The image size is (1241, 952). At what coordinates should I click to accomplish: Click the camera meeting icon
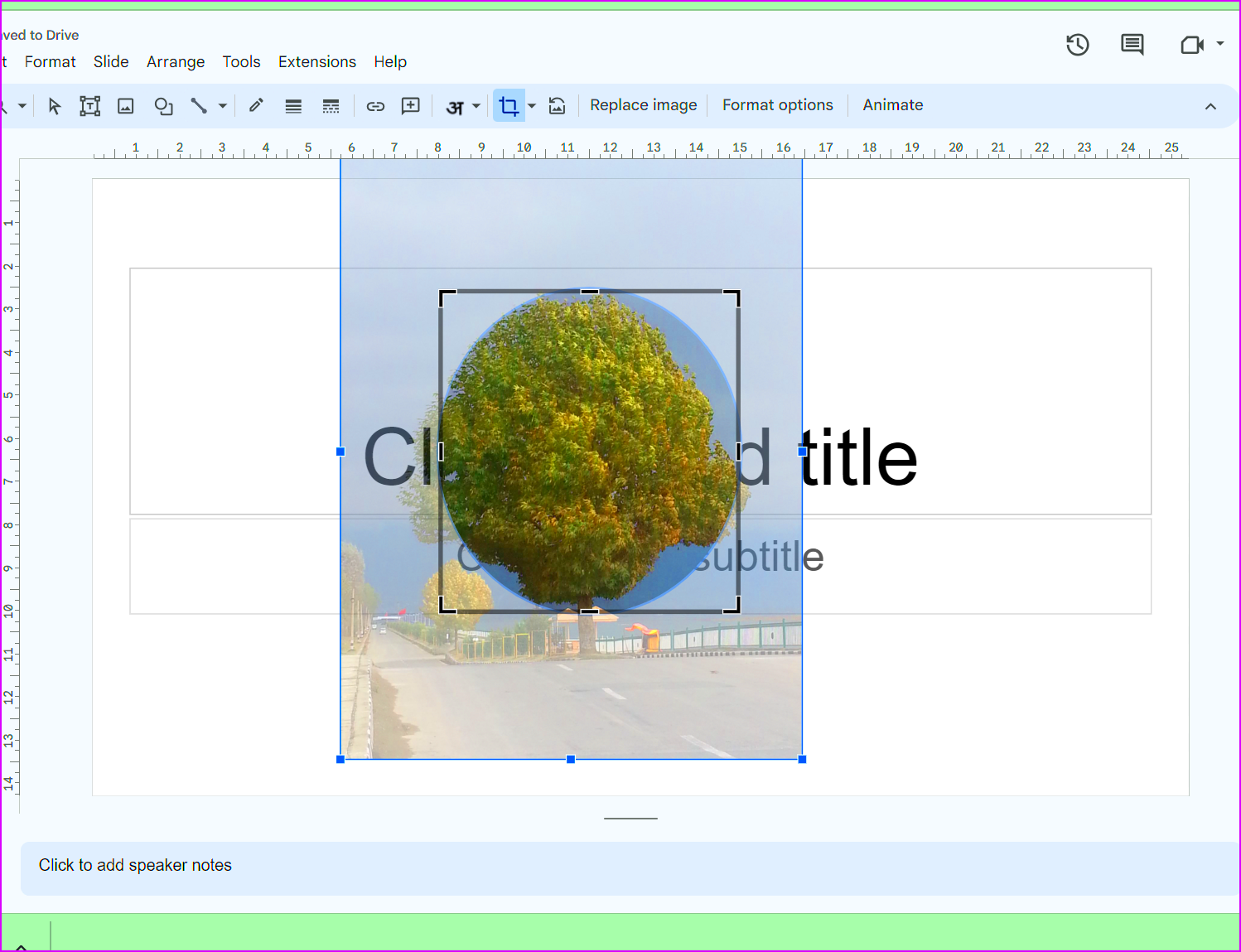[1192, 45]
